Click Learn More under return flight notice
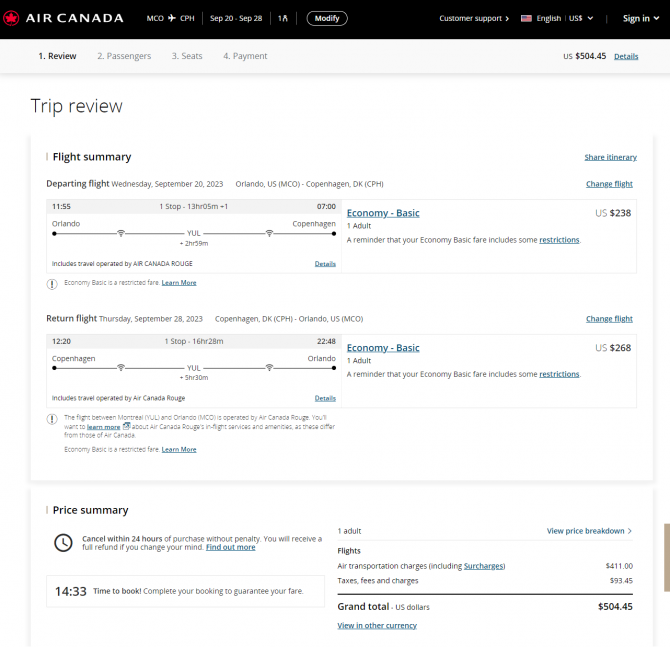Screen dimensions: 670x647 (x=179, y=449)
